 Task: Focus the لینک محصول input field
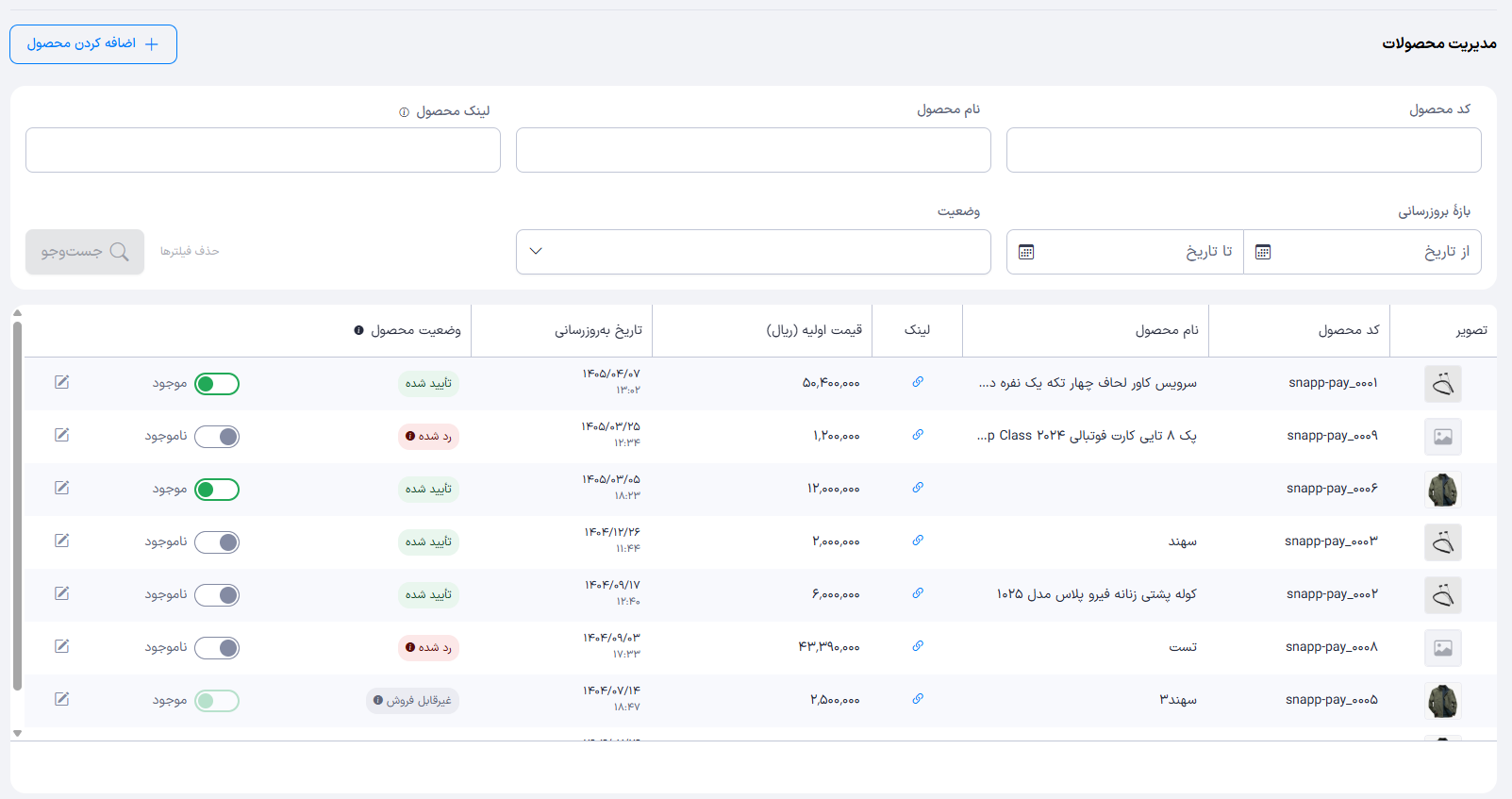(262, 150)
